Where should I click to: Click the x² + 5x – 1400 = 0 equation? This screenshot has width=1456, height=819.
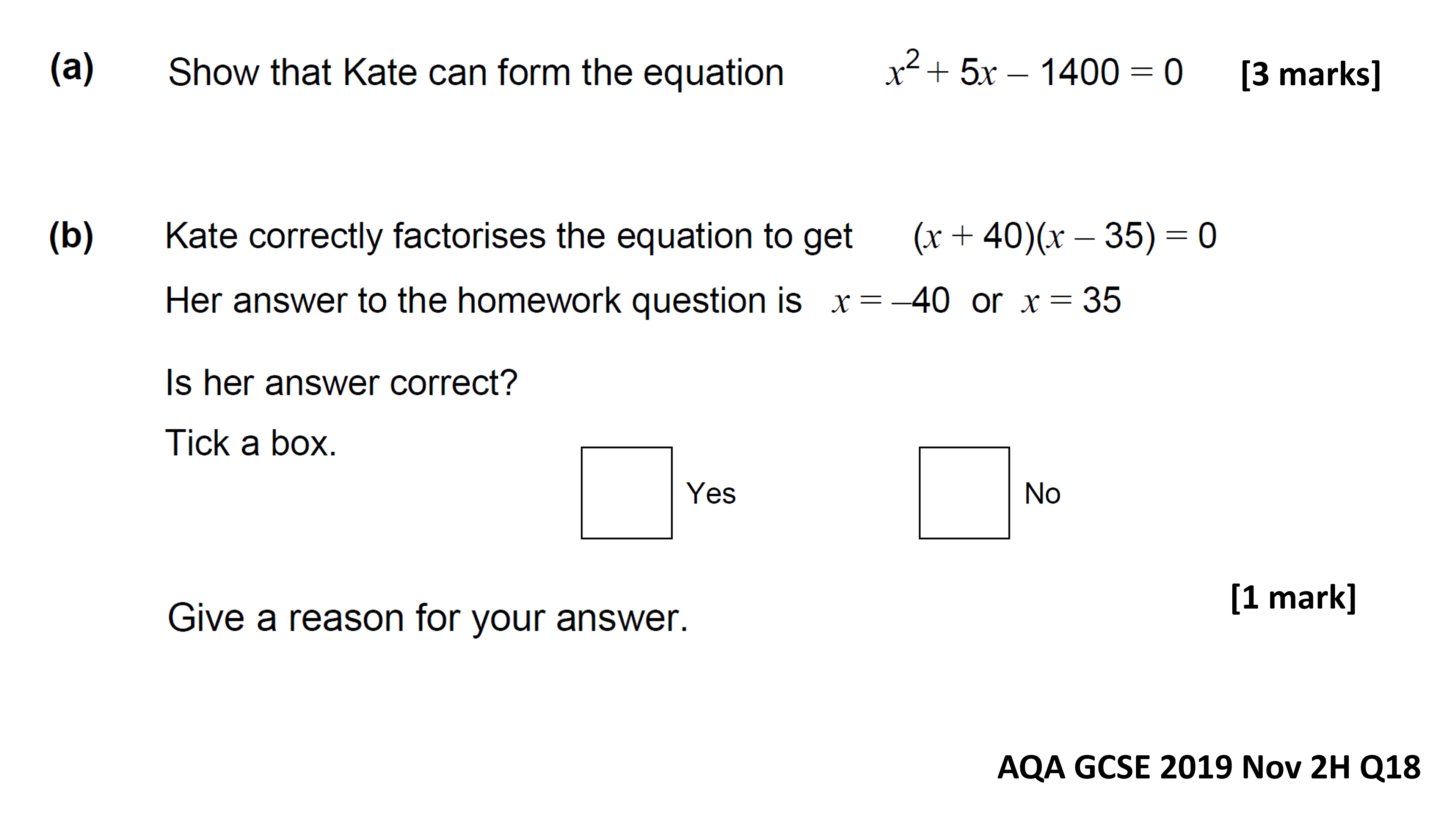tap(1034, 69)
